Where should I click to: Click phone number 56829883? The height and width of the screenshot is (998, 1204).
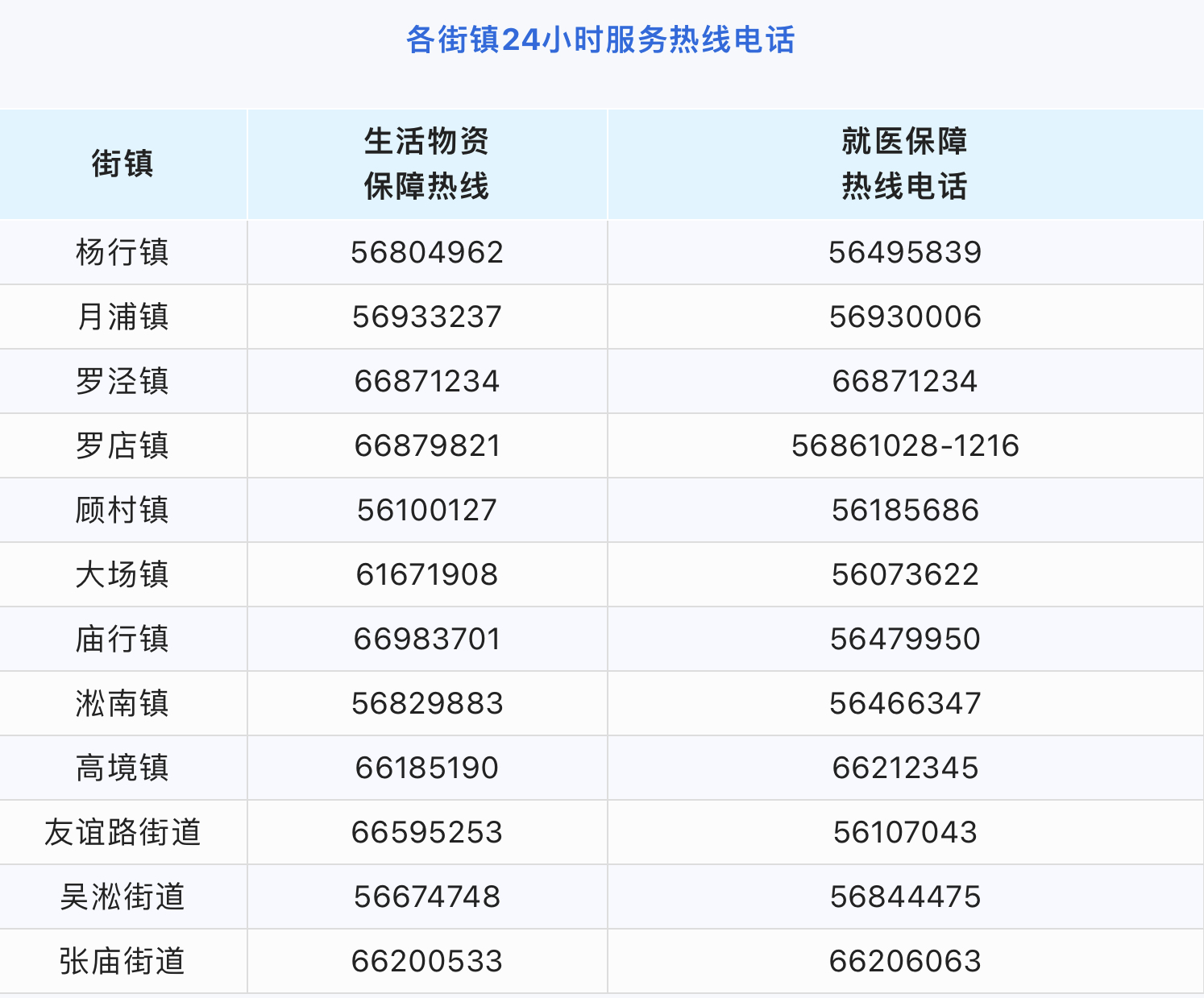(x=427, y=703)
